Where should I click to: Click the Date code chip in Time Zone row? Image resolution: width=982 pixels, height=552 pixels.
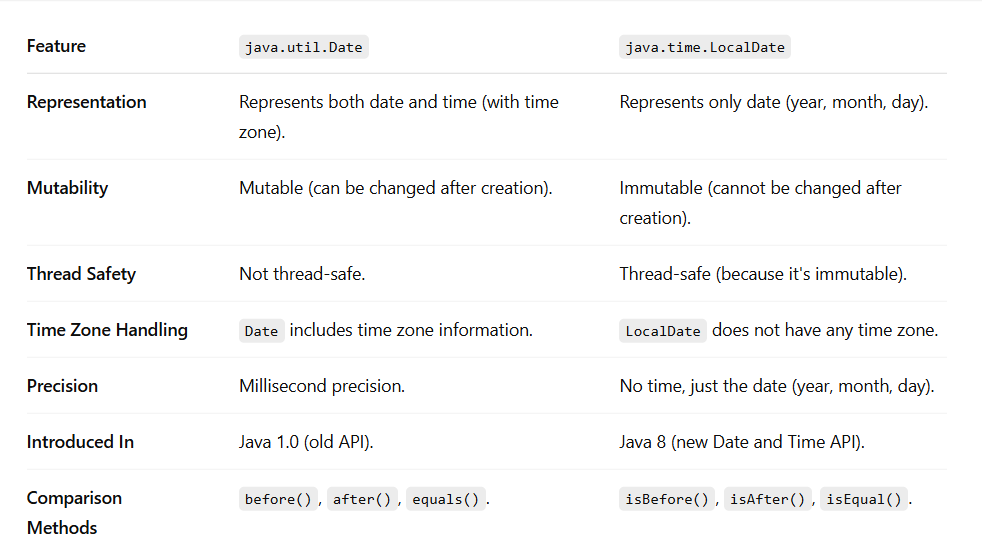click(x=261, y=331)
